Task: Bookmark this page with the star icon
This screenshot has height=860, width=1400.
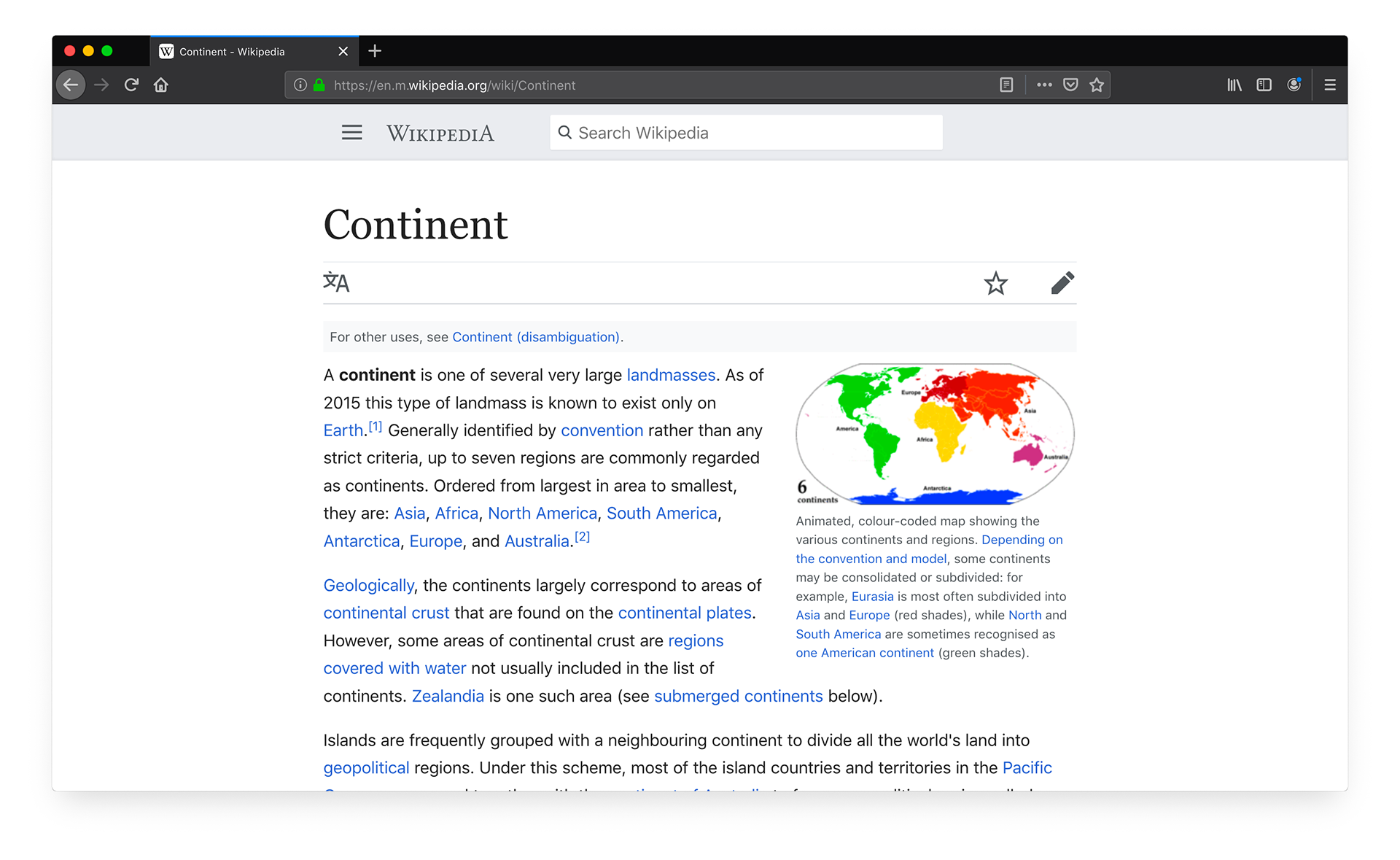Action: 1096,85
